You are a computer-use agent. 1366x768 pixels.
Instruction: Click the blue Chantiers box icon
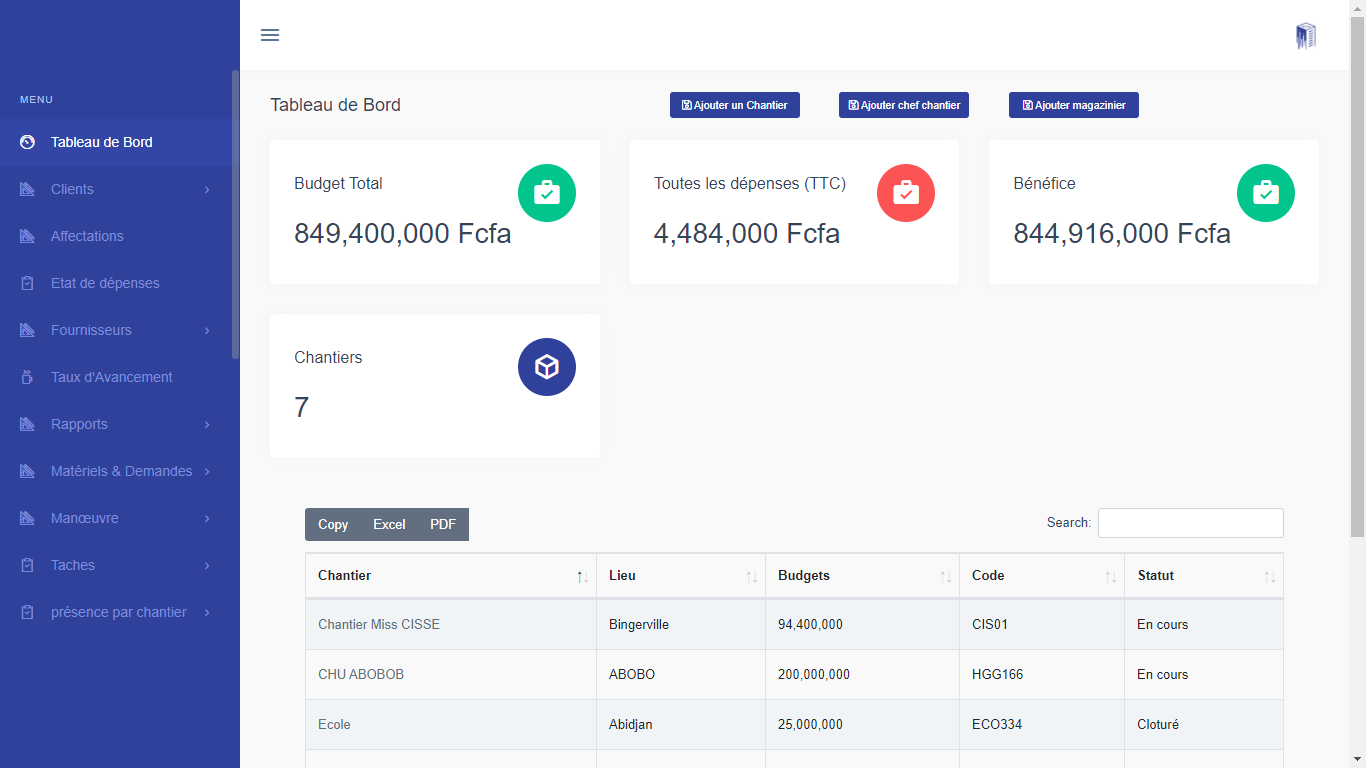point(547,367)
